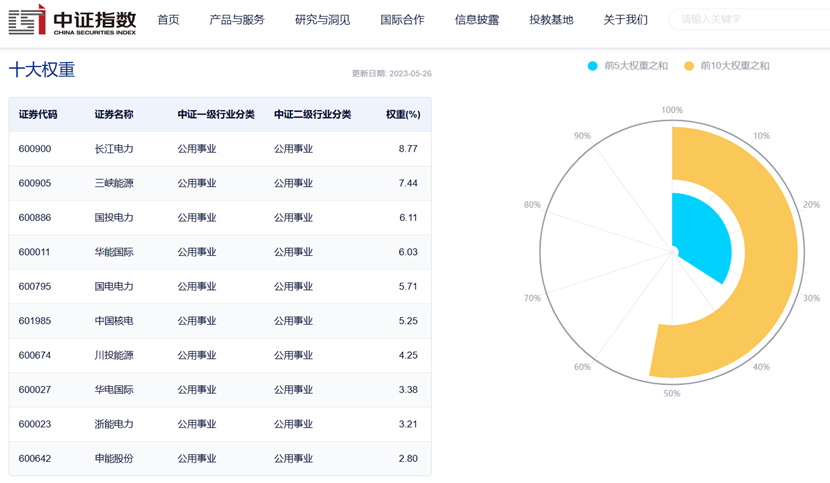Viewport: 830px width, 483px height.
Task: Select stock code 600900
Action: (35, 149)
